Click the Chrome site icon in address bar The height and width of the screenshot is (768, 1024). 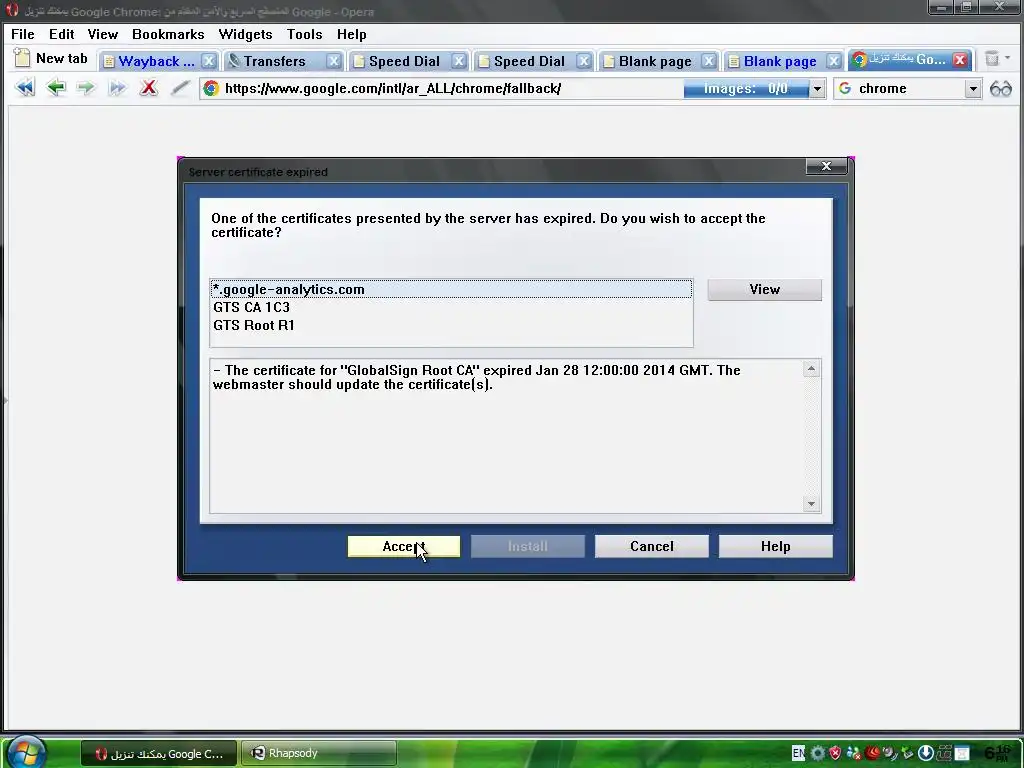(x=211, y=88)
